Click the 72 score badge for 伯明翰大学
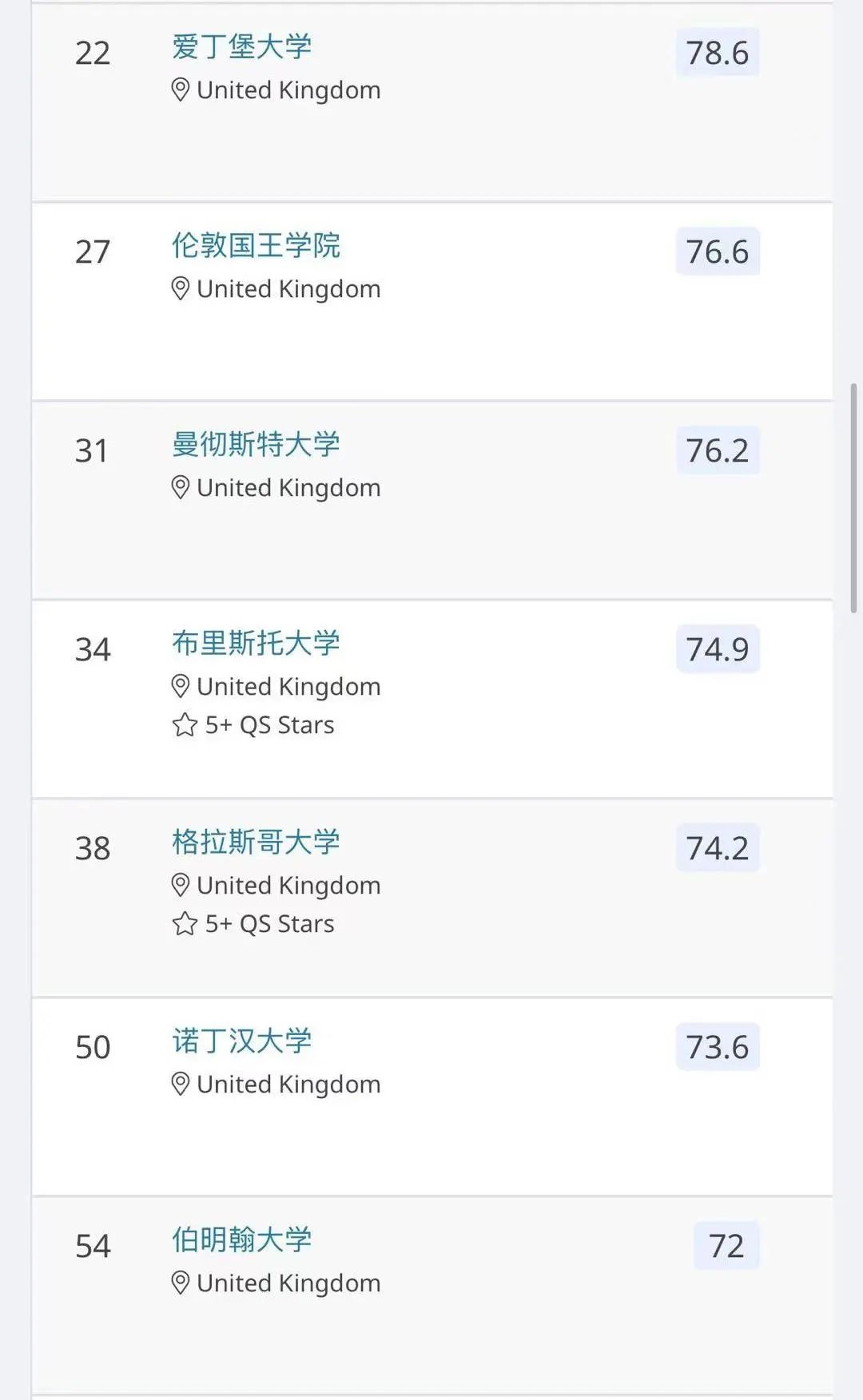The height and width of the screenshot is (1400, 863). (726, 1247)
